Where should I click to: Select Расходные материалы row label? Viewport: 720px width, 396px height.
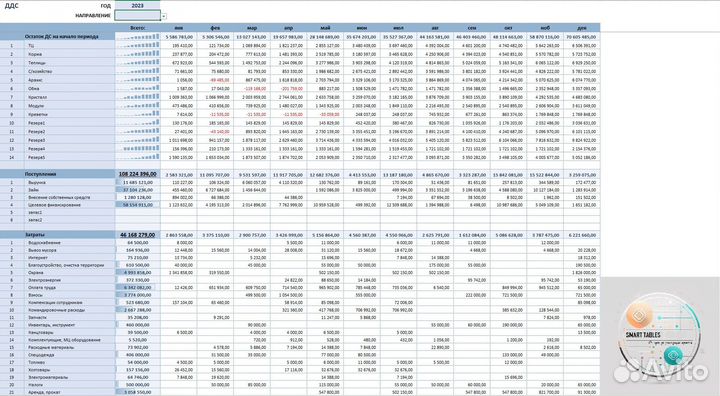(x=51, y=347)
